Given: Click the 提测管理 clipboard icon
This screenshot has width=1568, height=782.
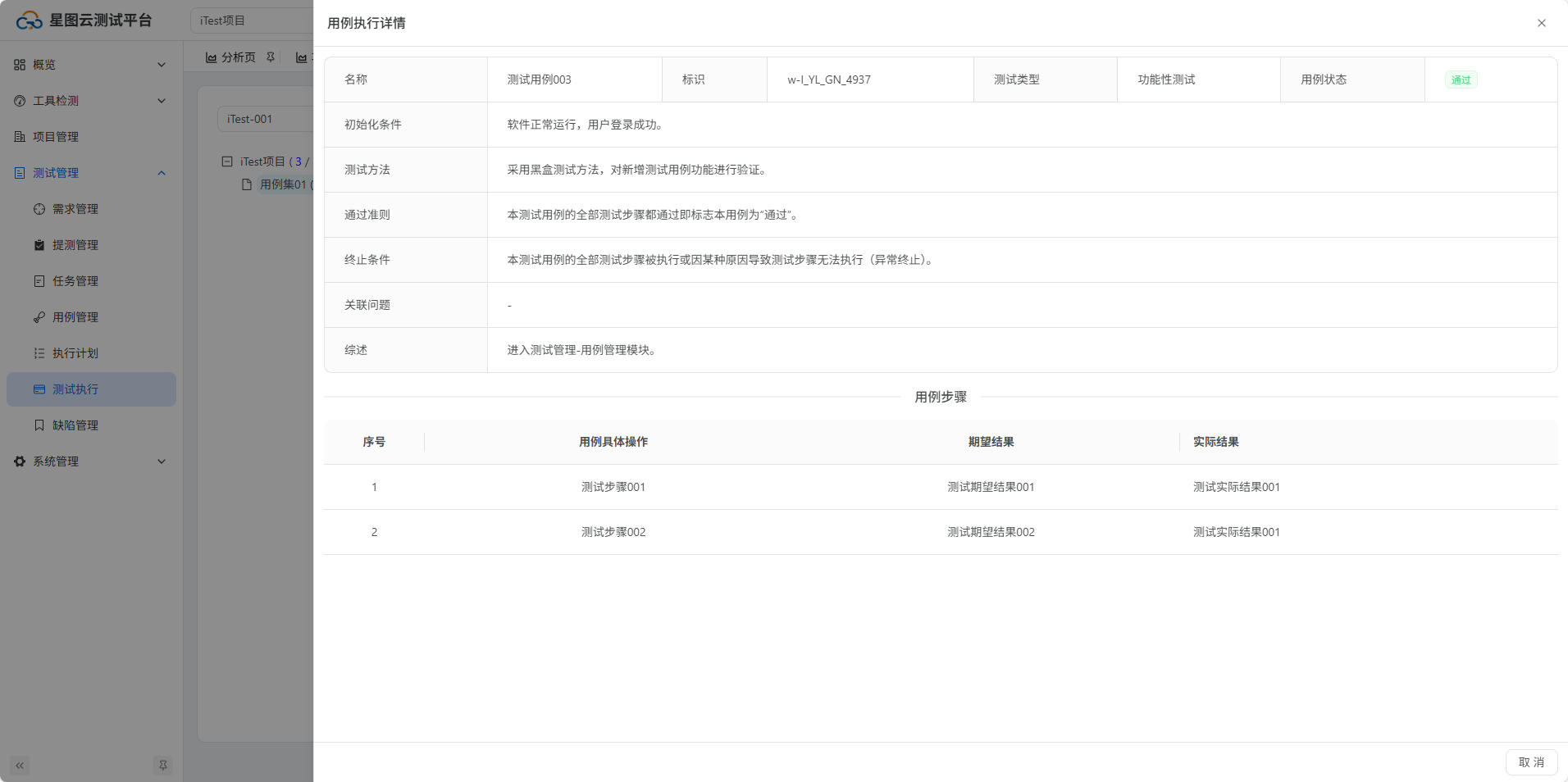Looking at the screenshot, I should click(x=39, y=245).
